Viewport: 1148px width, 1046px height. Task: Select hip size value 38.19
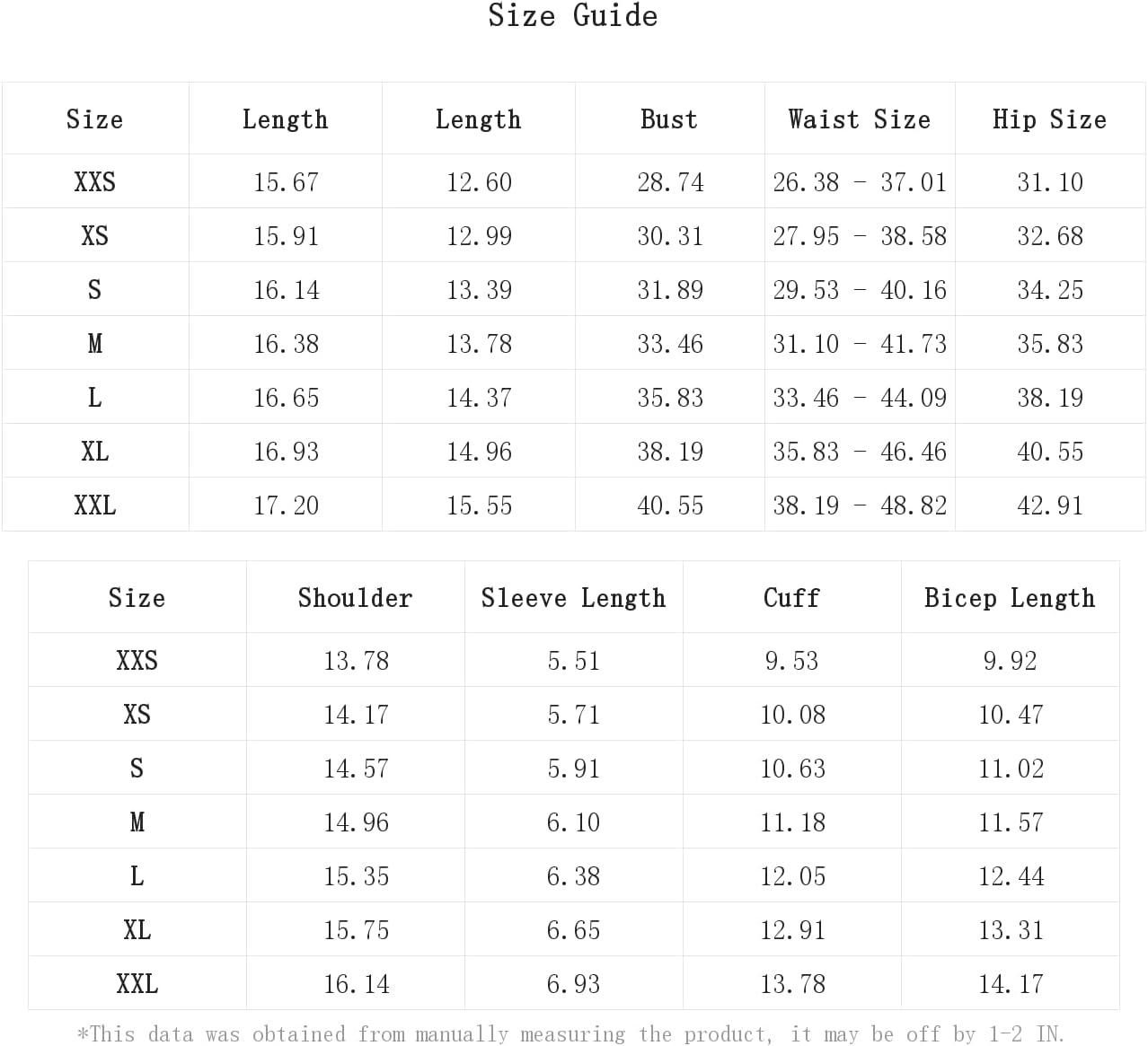pos(1050,398)
